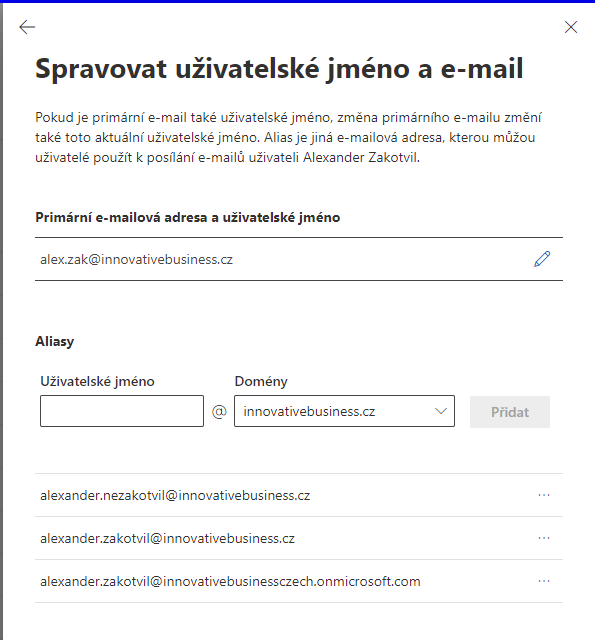Image resolution: width=595 pixels, height=640 pixels.
Task: Open more options for the onmicrosoft.com alias
Action: click(x=544, y=581)
